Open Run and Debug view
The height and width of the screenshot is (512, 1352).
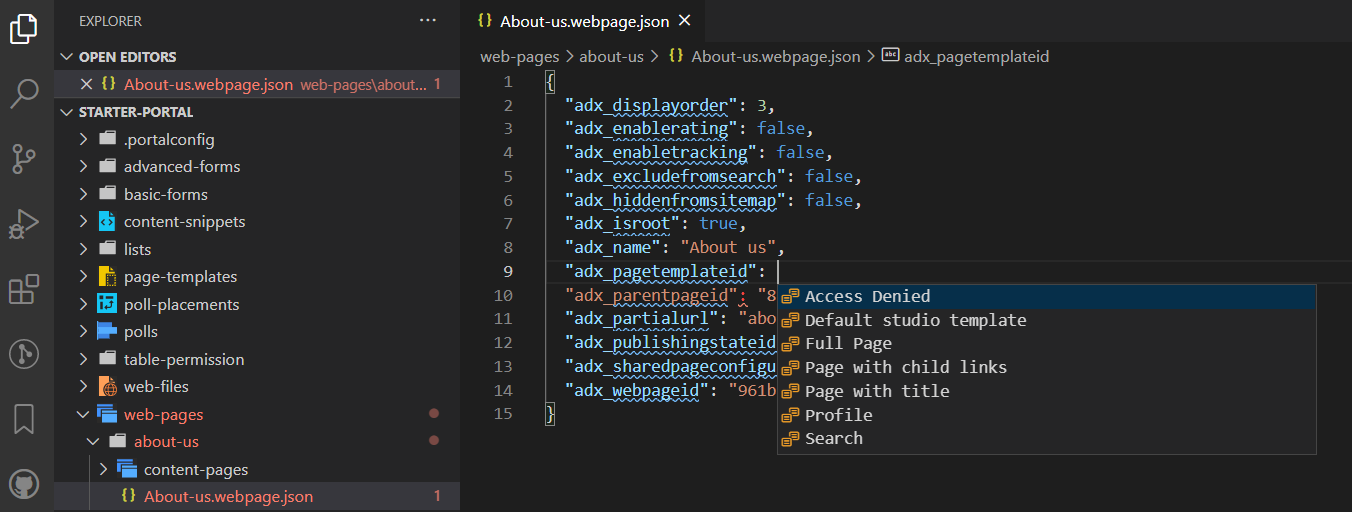click(x=25, y=224)
